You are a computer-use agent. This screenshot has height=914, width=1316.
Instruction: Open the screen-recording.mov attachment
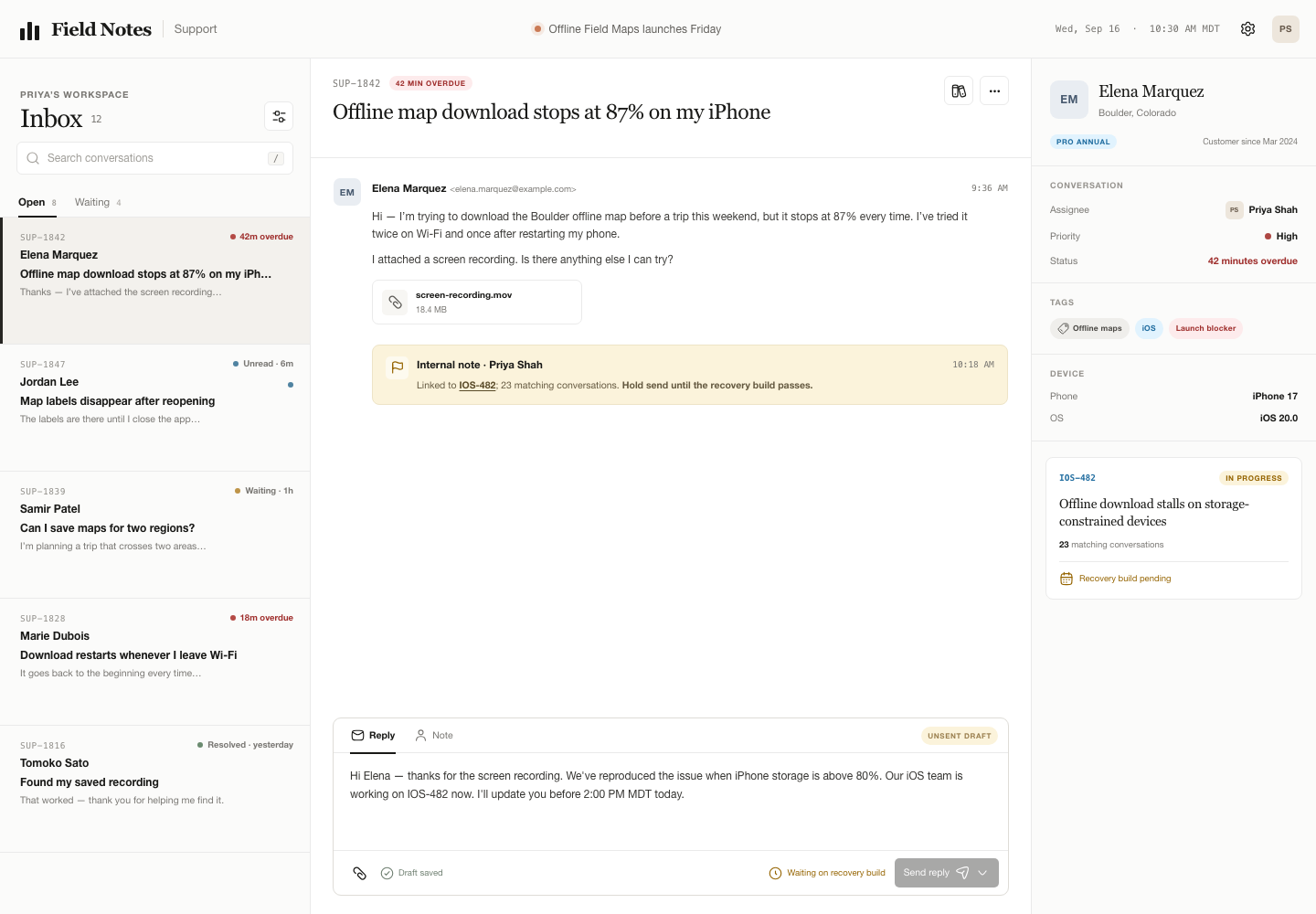click(x=477, y=302)
